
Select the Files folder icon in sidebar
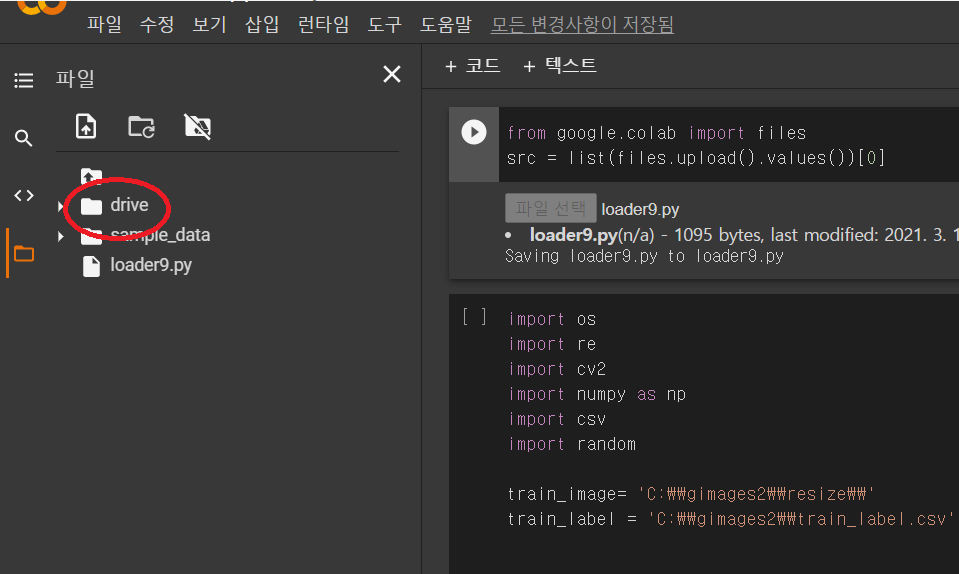click(24, 253)
